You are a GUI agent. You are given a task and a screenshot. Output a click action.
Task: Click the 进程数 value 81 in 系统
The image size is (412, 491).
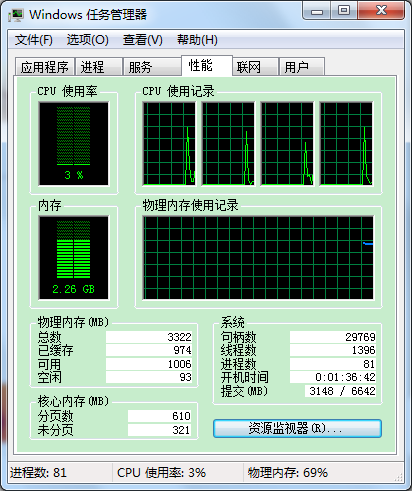[x=333, y=364]
